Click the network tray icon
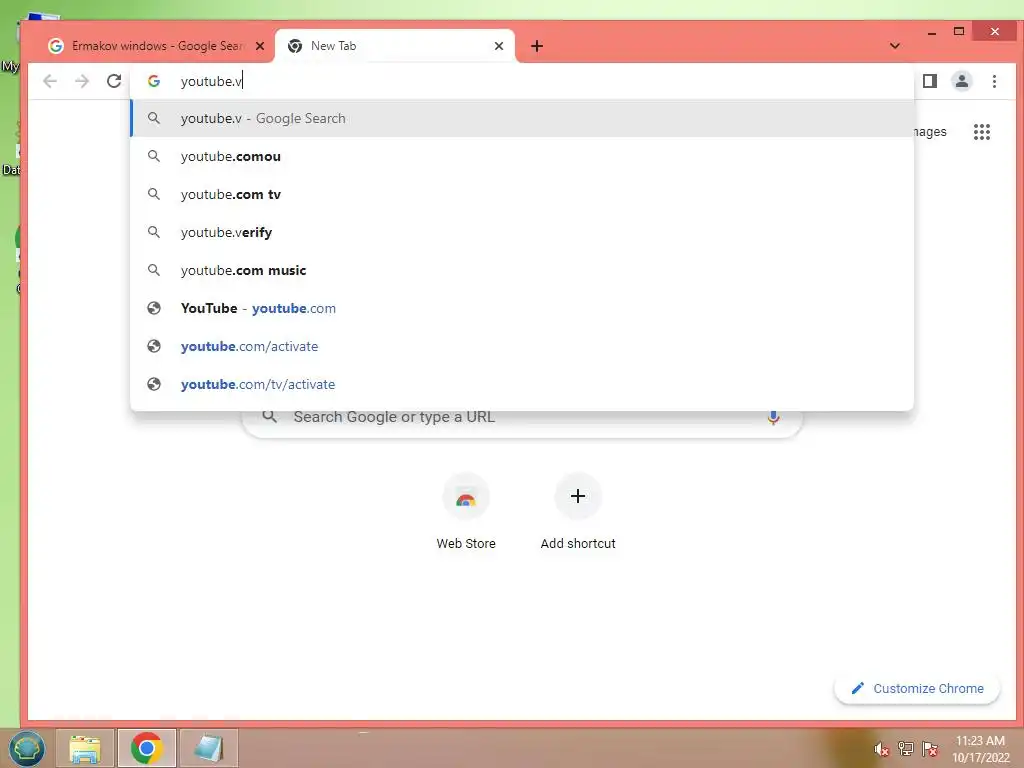 pyautogui.click(x=905, y=748)
